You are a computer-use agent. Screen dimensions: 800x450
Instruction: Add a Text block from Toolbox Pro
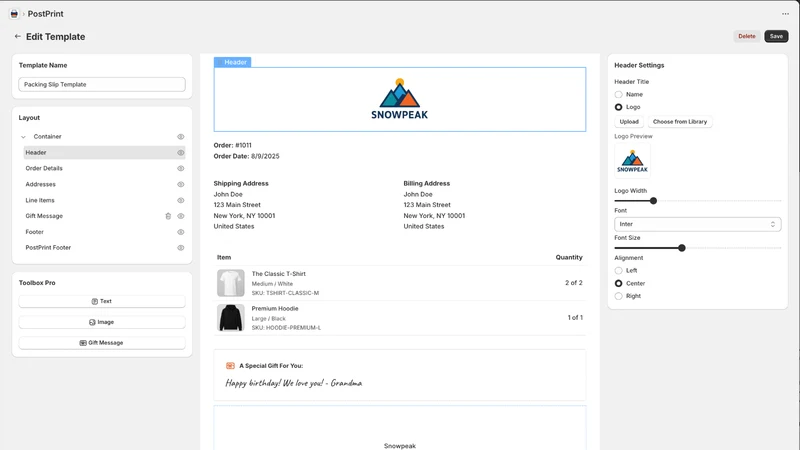click(x=102, y=302)
